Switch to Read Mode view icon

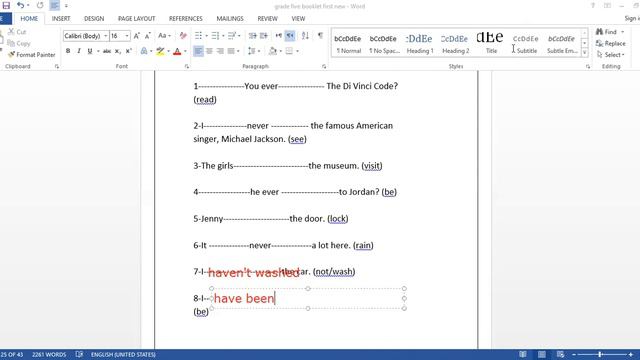tap(523, 354)
